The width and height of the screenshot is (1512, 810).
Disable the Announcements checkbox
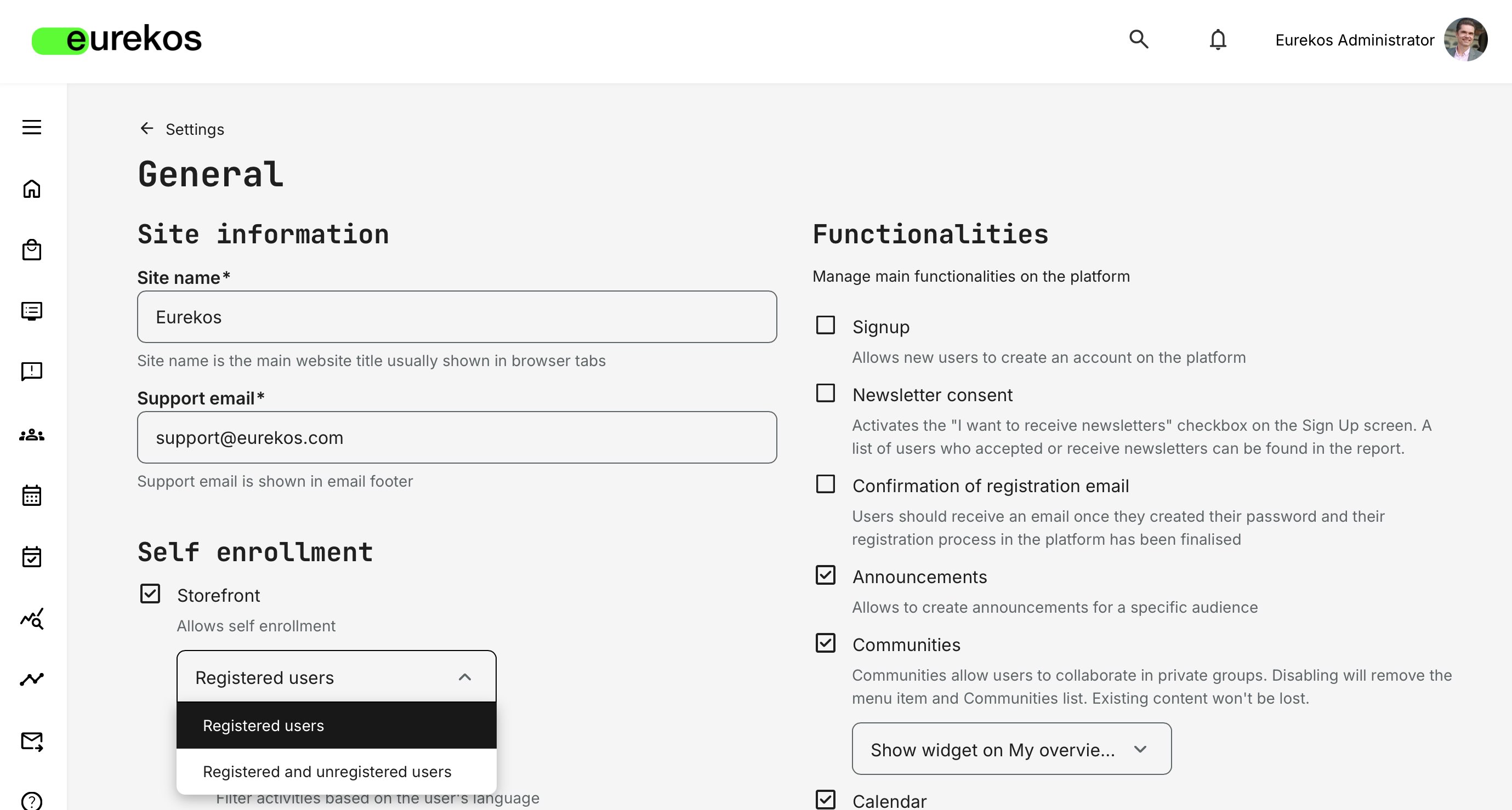(825, 575)
